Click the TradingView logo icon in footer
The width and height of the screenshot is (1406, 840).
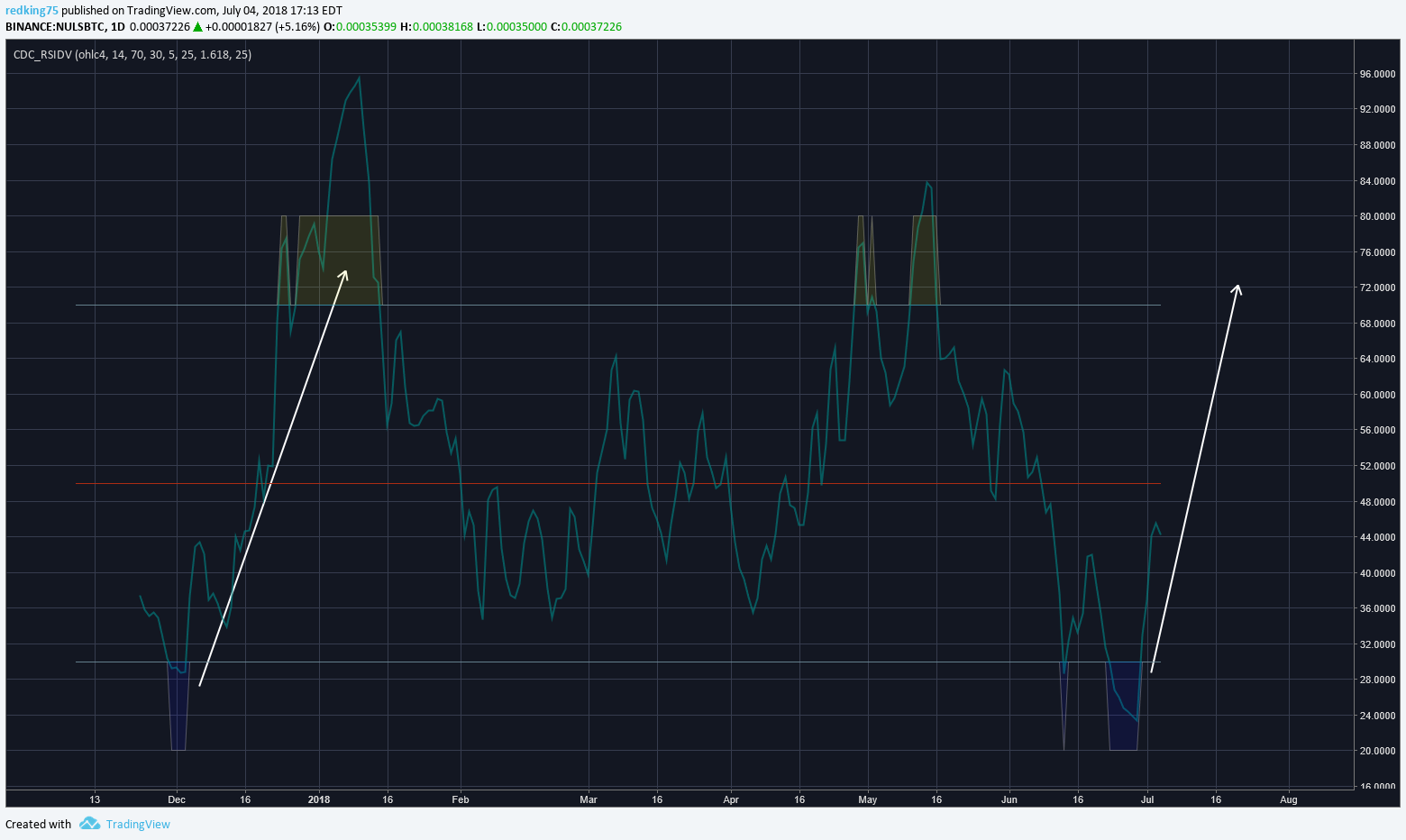point(89,824)
